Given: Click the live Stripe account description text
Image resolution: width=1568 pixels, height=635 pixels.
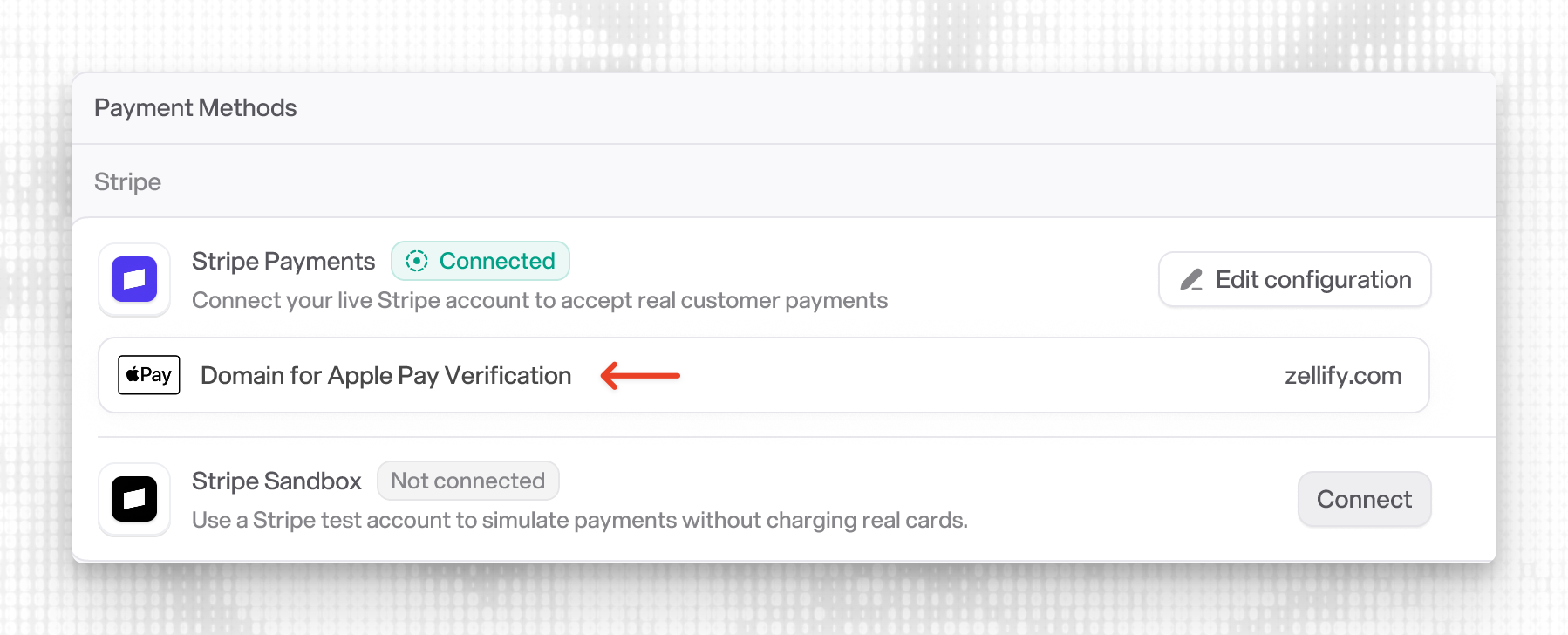Looking at the screenshot, I should [539, 301].
